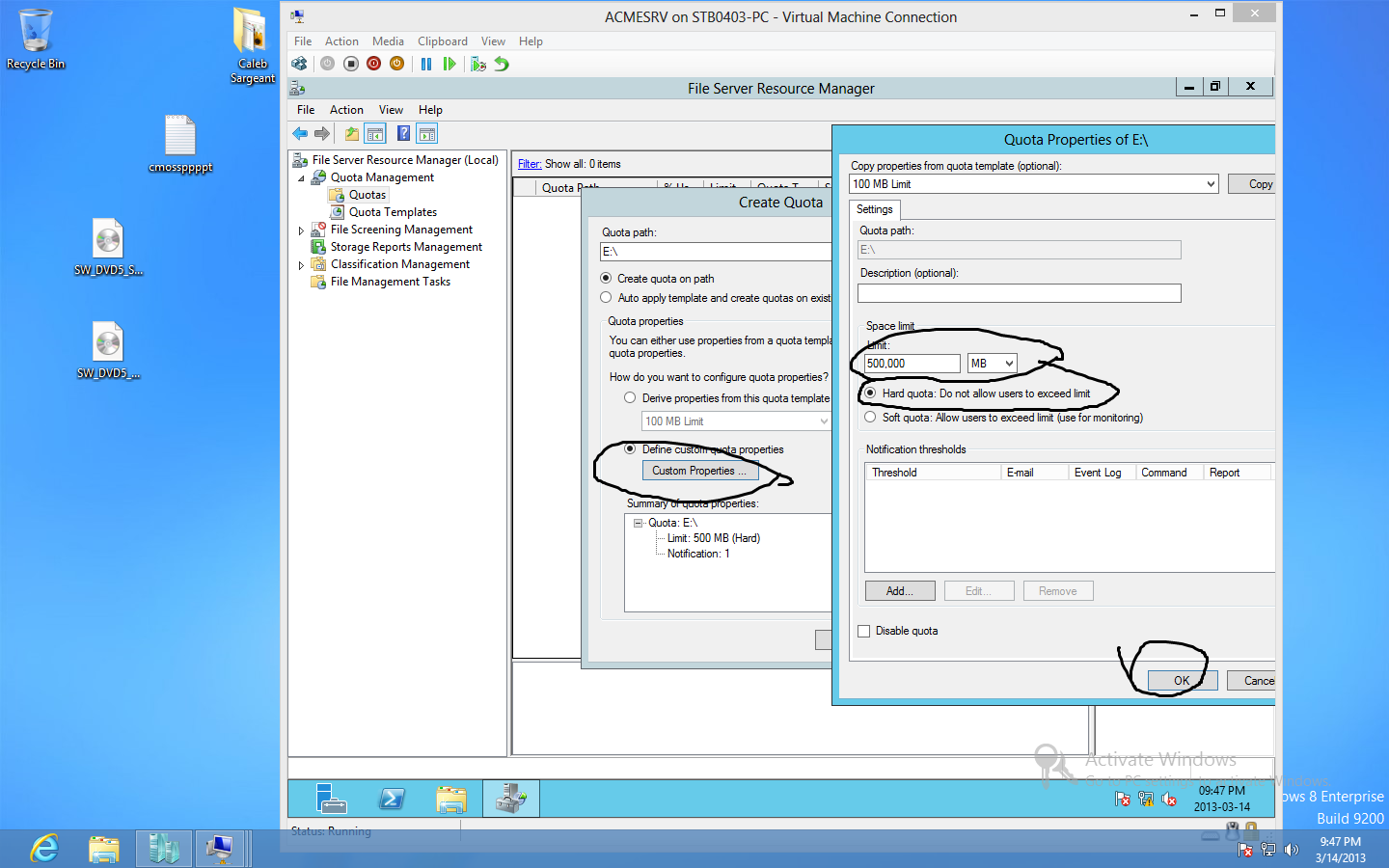Image resolution: width=1389 pixels, height=868 pixels.
Task: Open the FSRM View menu
Action: 391,110
